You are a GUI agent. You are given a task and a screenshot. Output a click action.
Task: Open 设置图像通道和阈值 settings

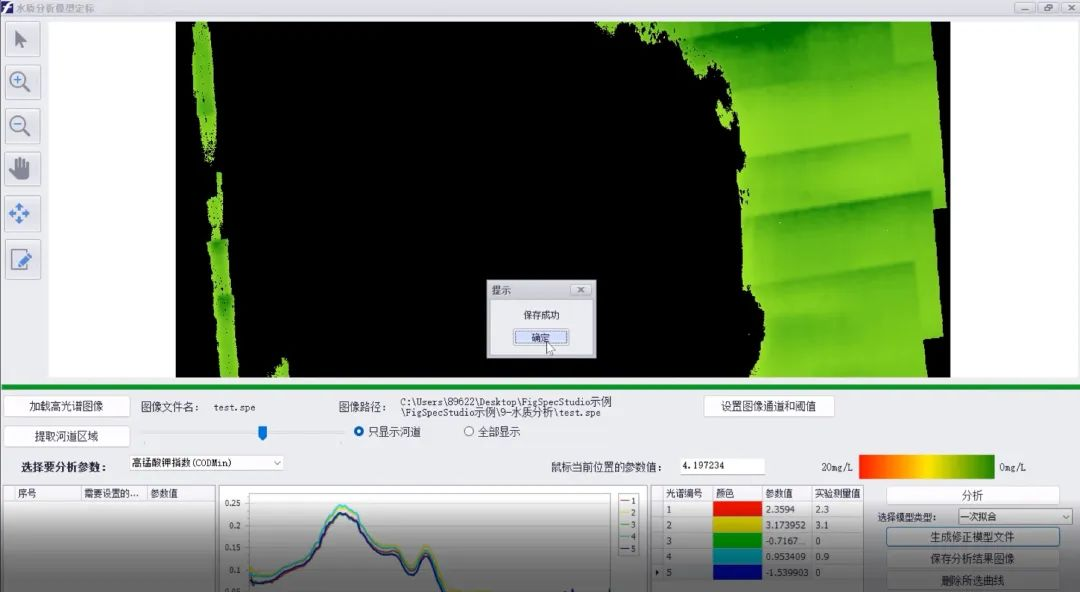tap(767, 405)
